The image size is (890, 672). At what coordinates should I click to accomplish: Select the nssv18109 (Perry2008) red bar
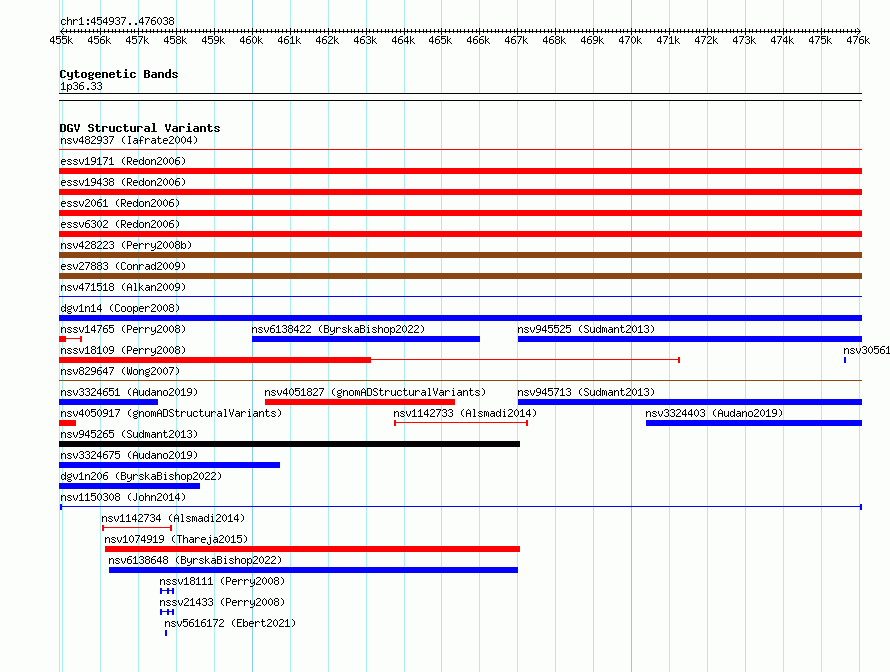[215, 360]
